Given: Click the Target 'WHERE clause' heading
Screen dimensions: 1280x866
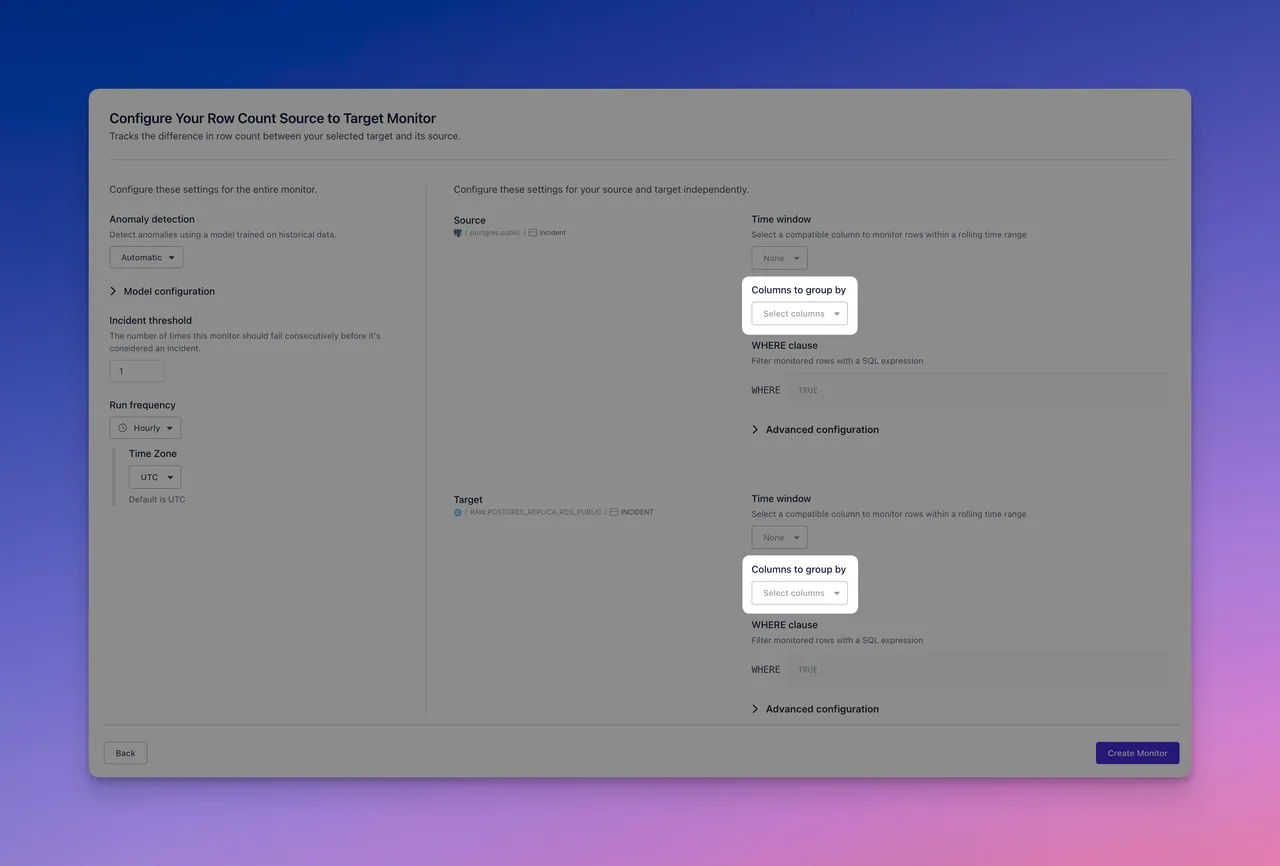Looking at the screenshot, I should click(784, 625).
